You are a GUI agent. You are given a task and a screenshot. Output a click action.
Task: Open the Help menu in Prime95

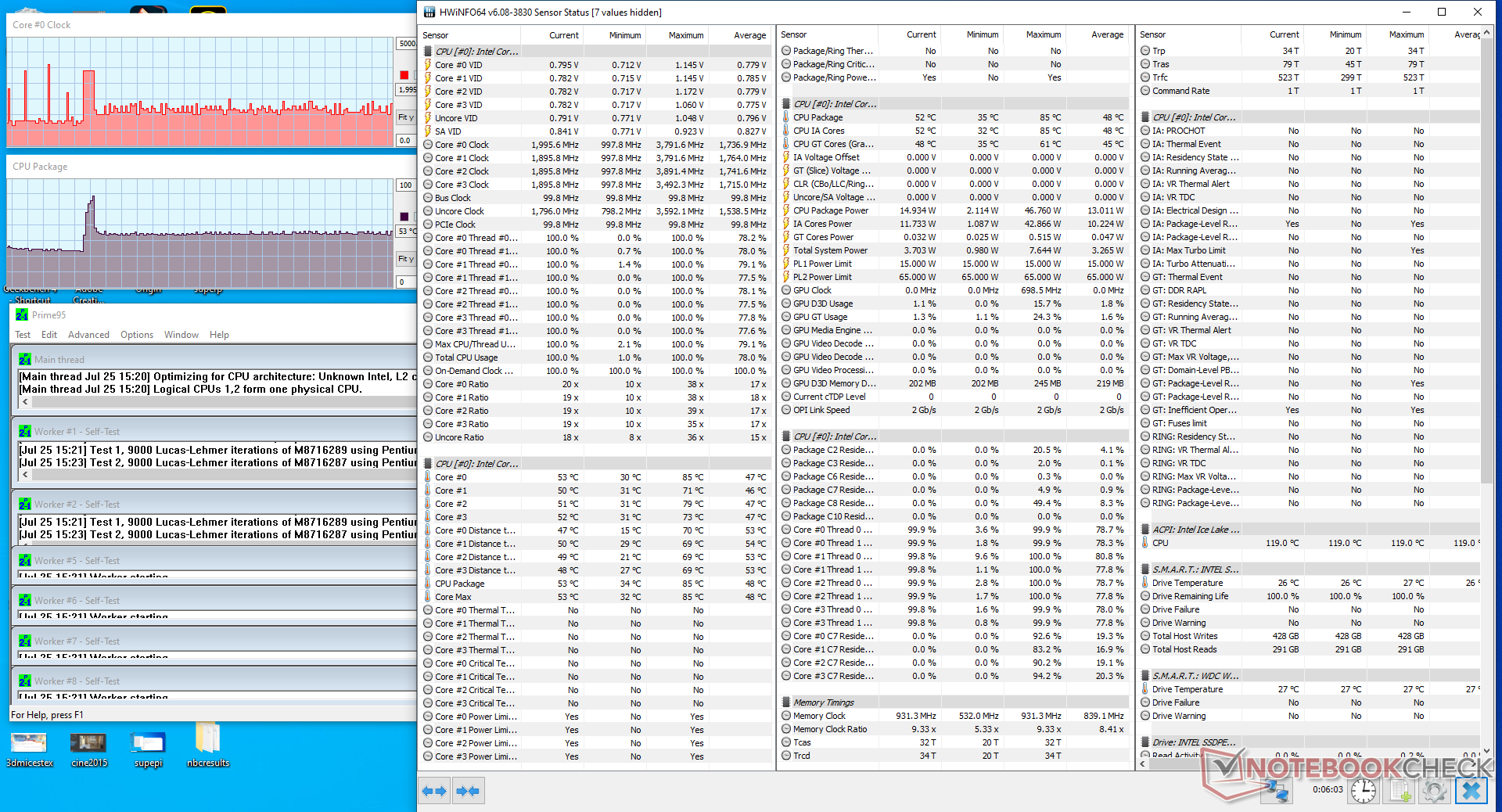[x=219, y=335]
